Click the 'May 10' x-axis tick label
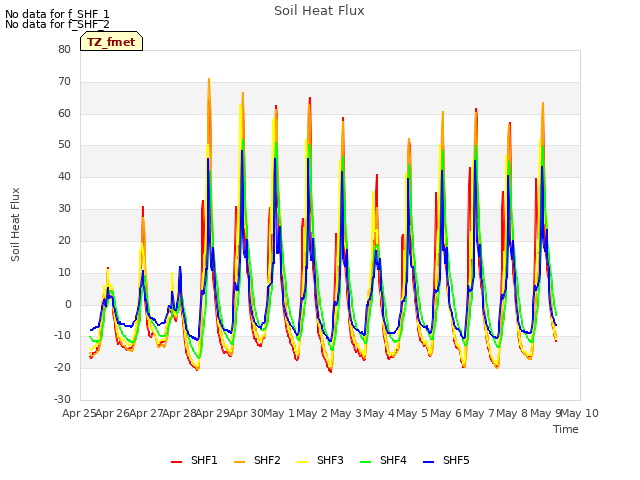640x480 pixels. [x=579, y=413]
